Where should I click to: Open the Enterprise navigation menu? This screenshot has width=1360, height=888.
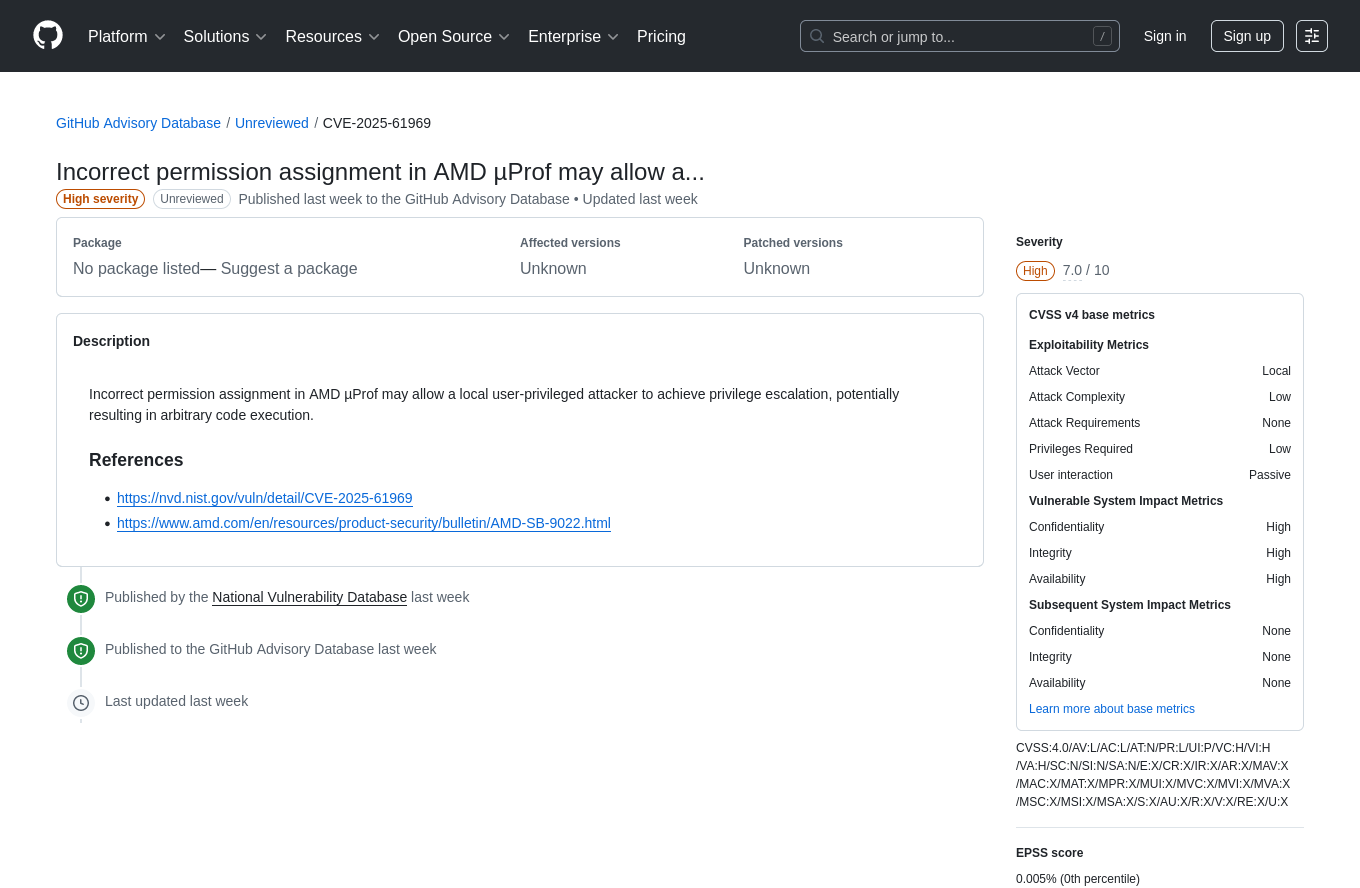click(x=573, y=37)
